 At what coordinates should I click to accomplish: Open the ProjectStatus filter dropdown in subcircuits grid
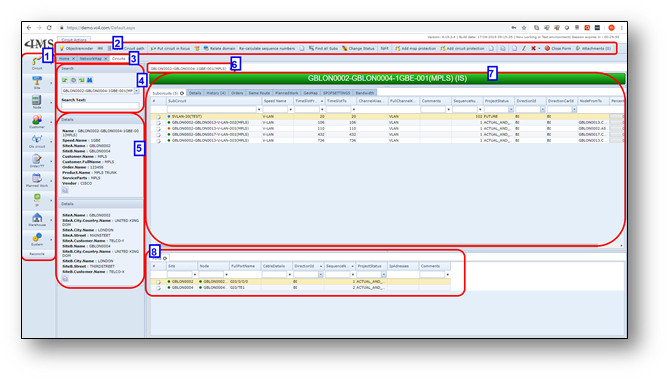[x=511, y=110]
